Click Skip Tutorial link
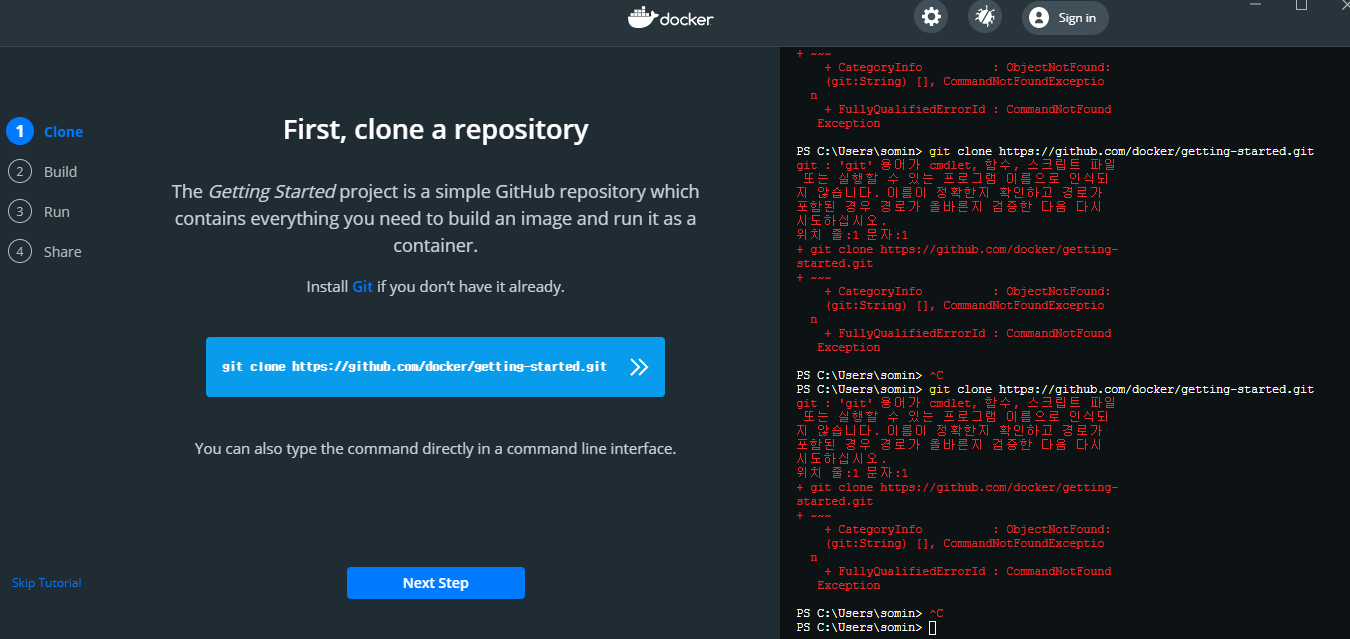The image size is (1350, 639). pos(47,583)
